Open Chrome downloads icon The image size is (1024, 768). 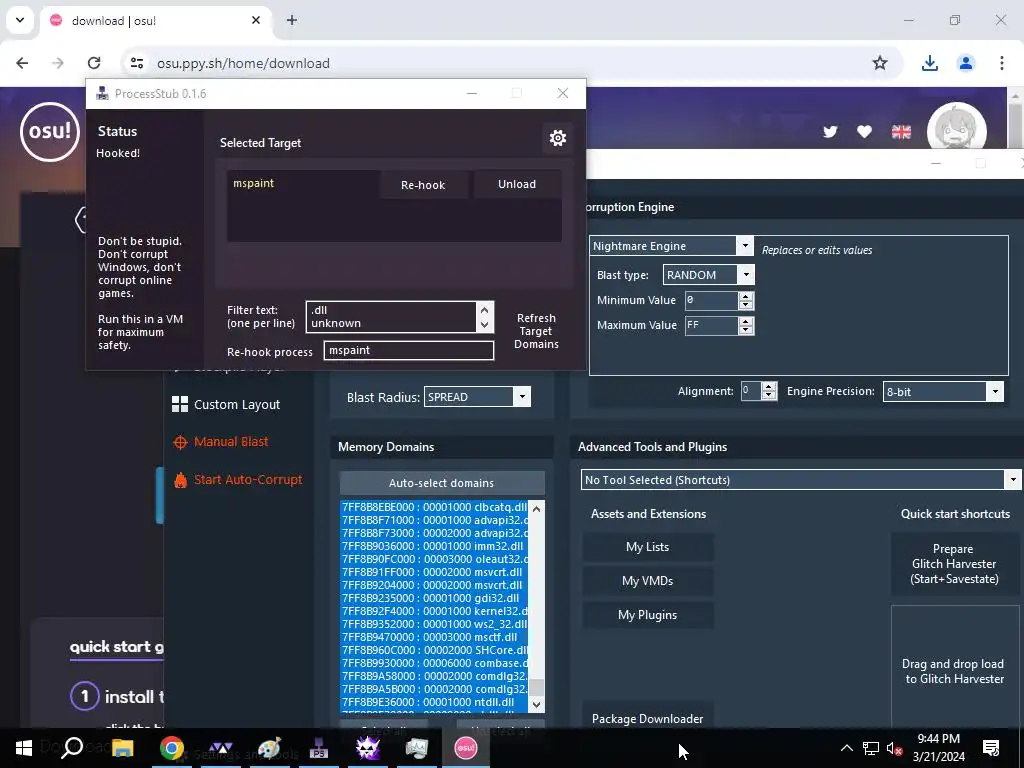929,63
